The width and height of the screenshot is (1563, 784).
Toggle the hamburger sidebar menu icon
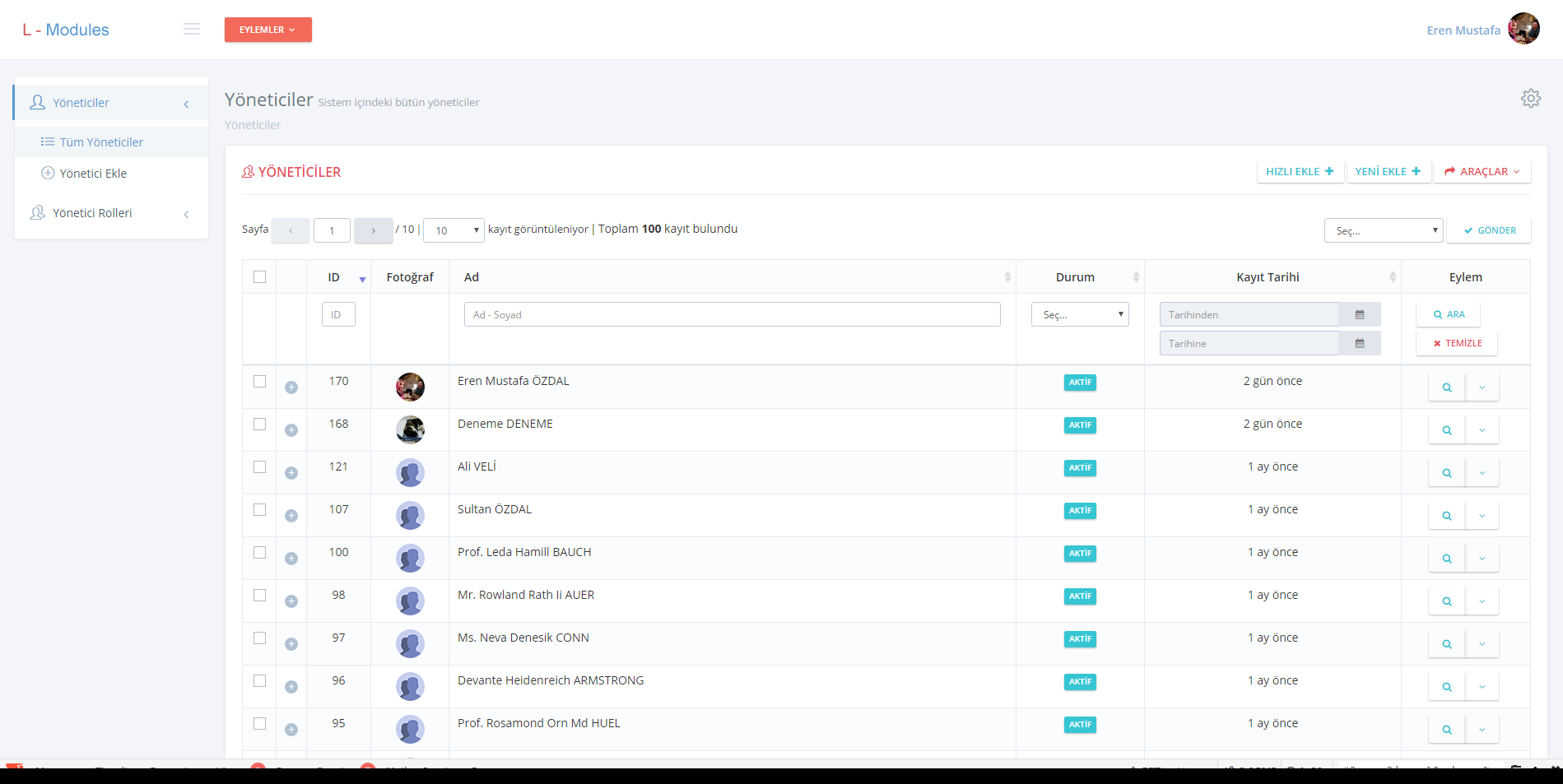pos(192,30)
